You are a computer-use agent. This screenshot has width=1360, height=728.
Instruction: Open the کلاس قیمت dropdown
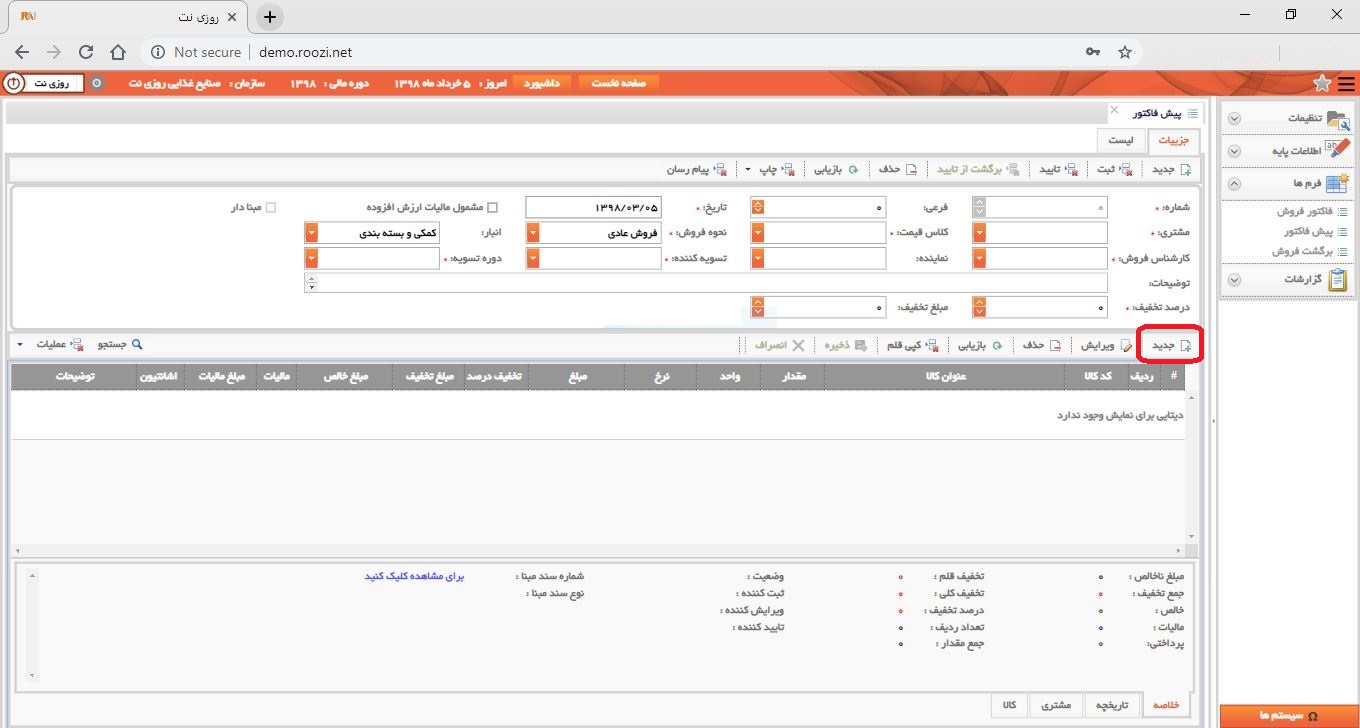[758, 233]
